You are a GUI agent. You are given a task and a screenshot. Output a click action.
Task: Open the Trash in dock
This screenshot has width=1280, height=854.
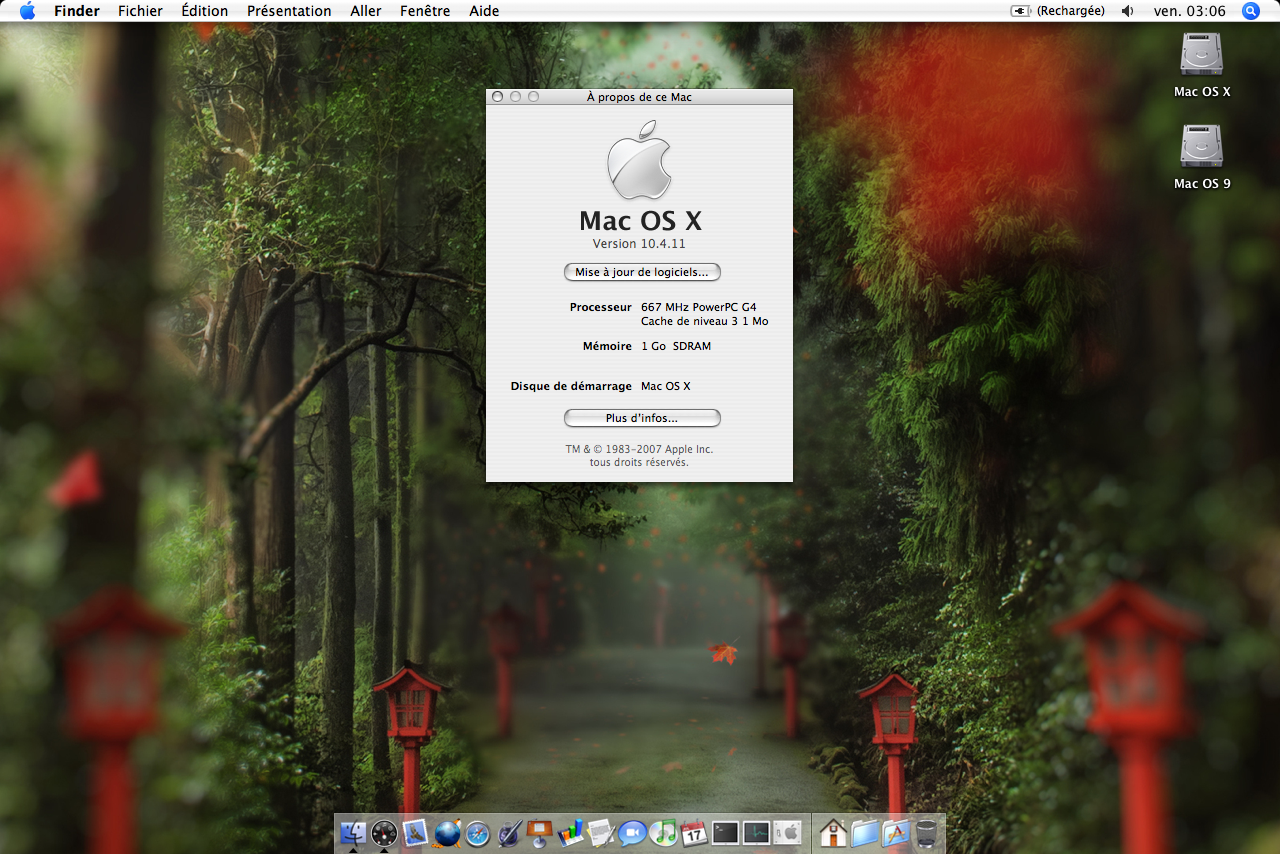pyautogui.click(x=926, y=832)
